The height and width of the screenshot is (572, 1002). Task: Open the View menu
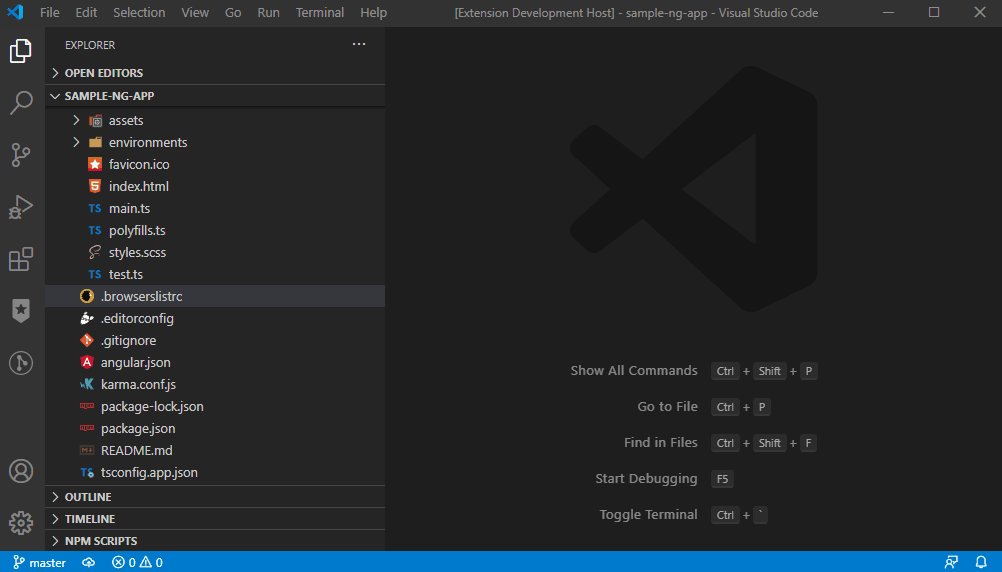[195, 13]
